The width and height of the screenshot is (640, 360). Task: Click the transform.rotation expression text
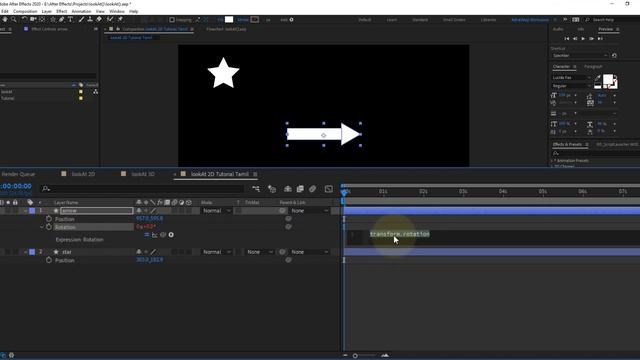coord(400,234)
